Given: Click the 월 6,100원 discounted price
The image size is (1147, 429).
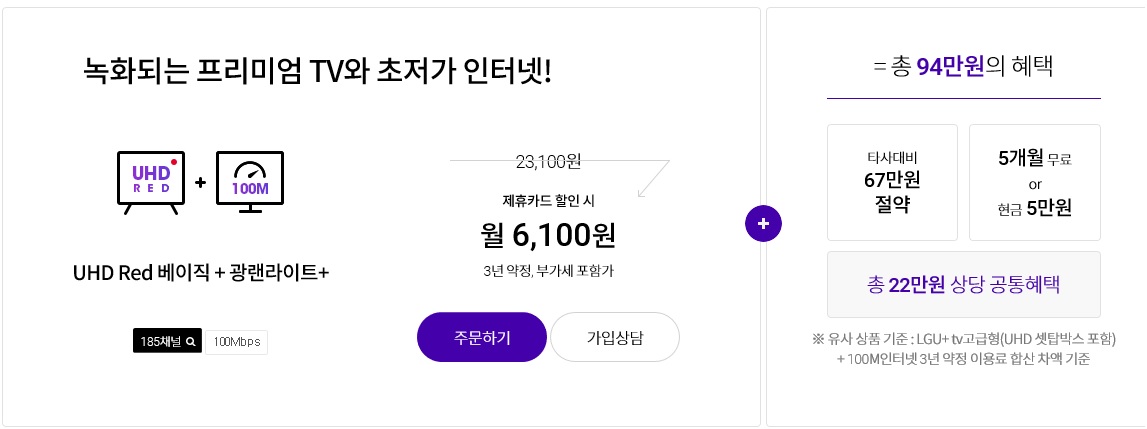Looking at the screenshot, I should [548, 235].
